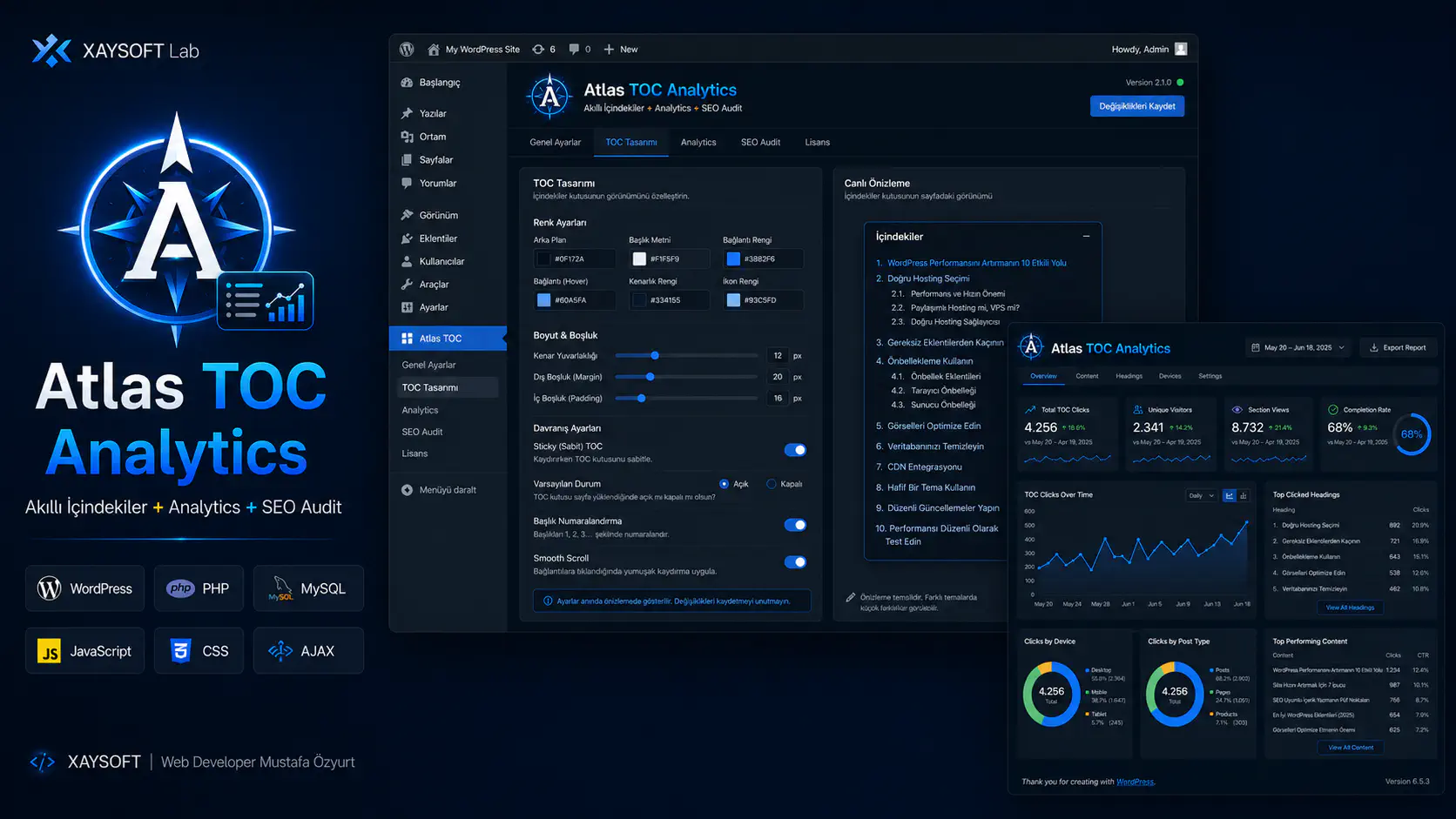Open the May 20 – Jun 18, 2025 date dropdown
The height and width of the screenshot is (819, 1456).
point(1298,347)
